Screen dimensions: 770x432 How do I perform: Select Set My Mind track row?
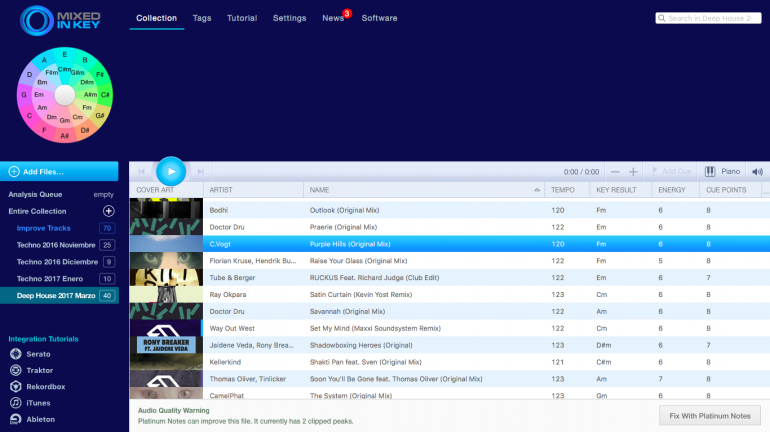(449, 328)
